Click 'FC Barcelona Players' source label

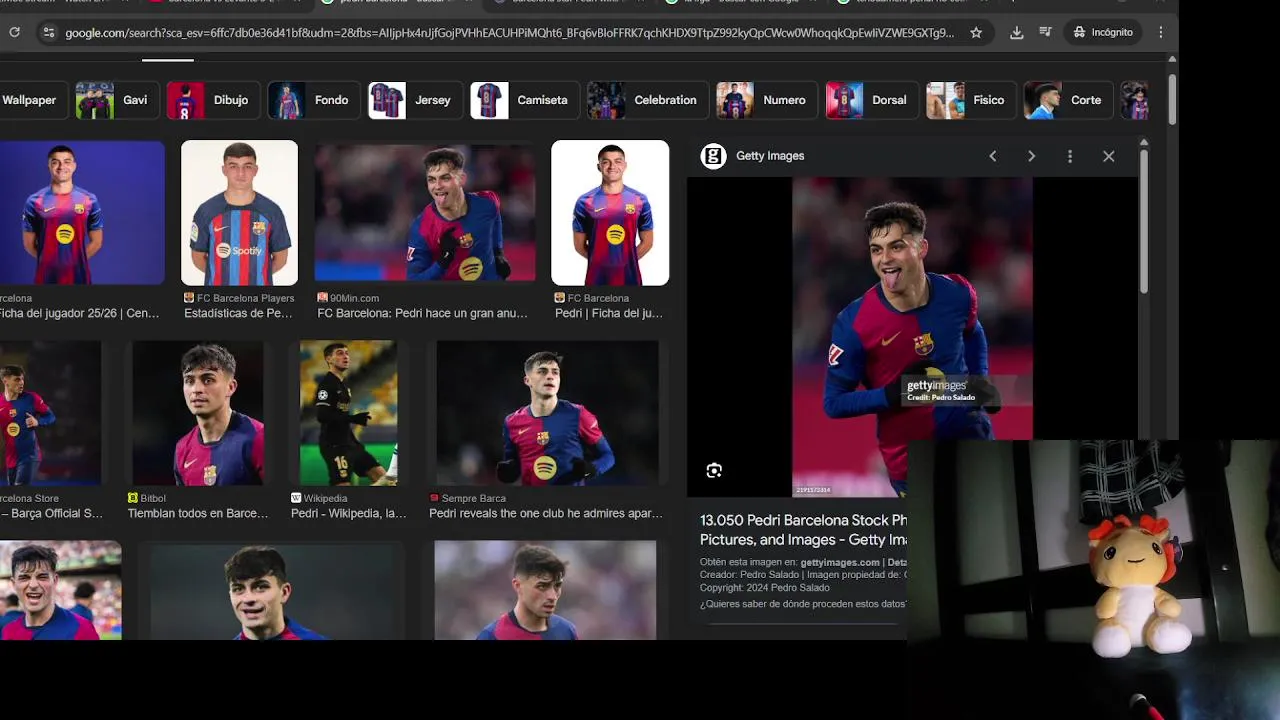(x=245, y=298)
